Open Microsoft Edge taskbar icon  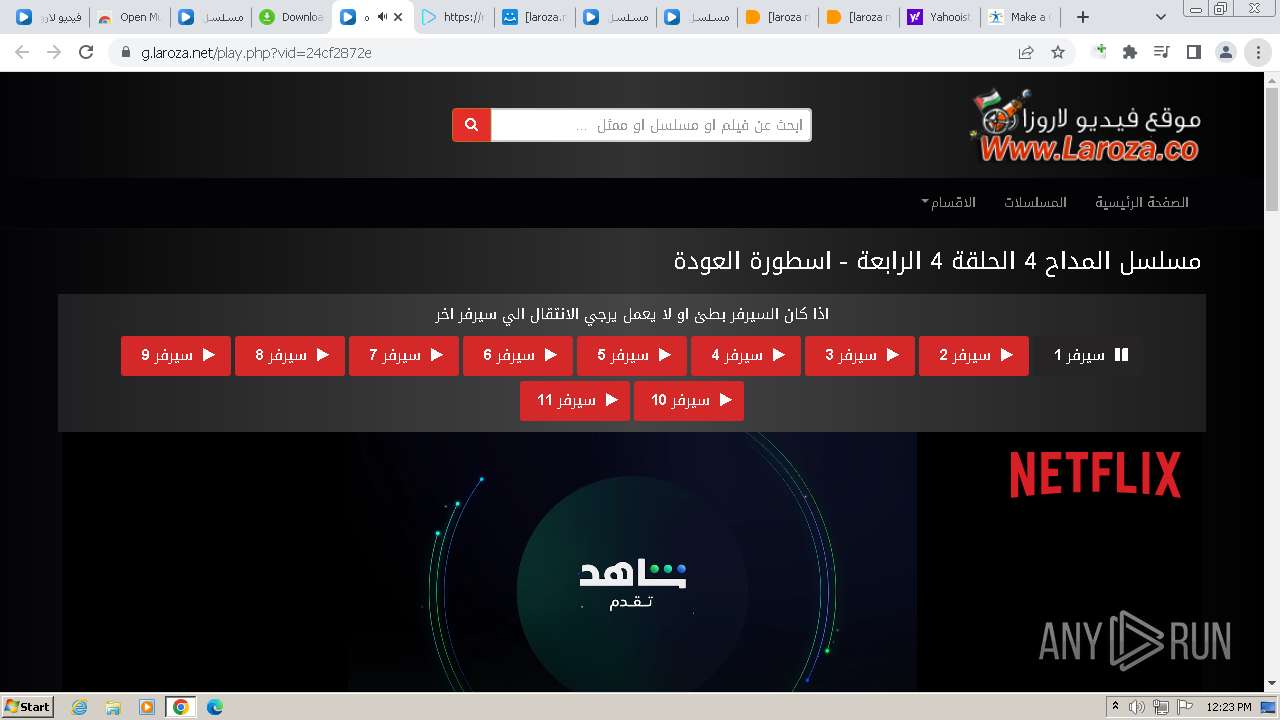215,707
